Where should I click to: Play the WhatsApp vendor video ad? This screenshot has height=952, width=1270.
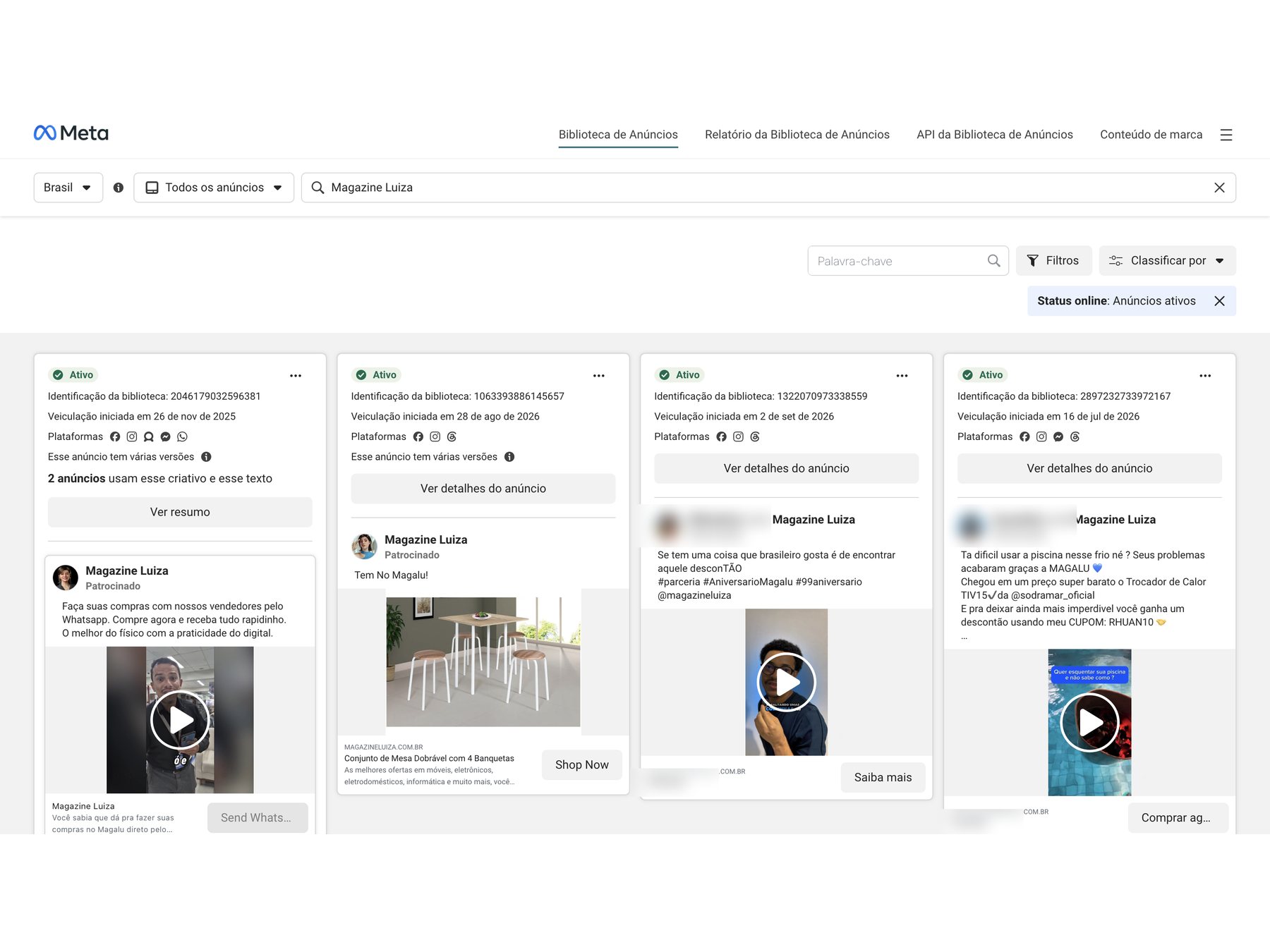pyautogui.click(x=180, y=720)
